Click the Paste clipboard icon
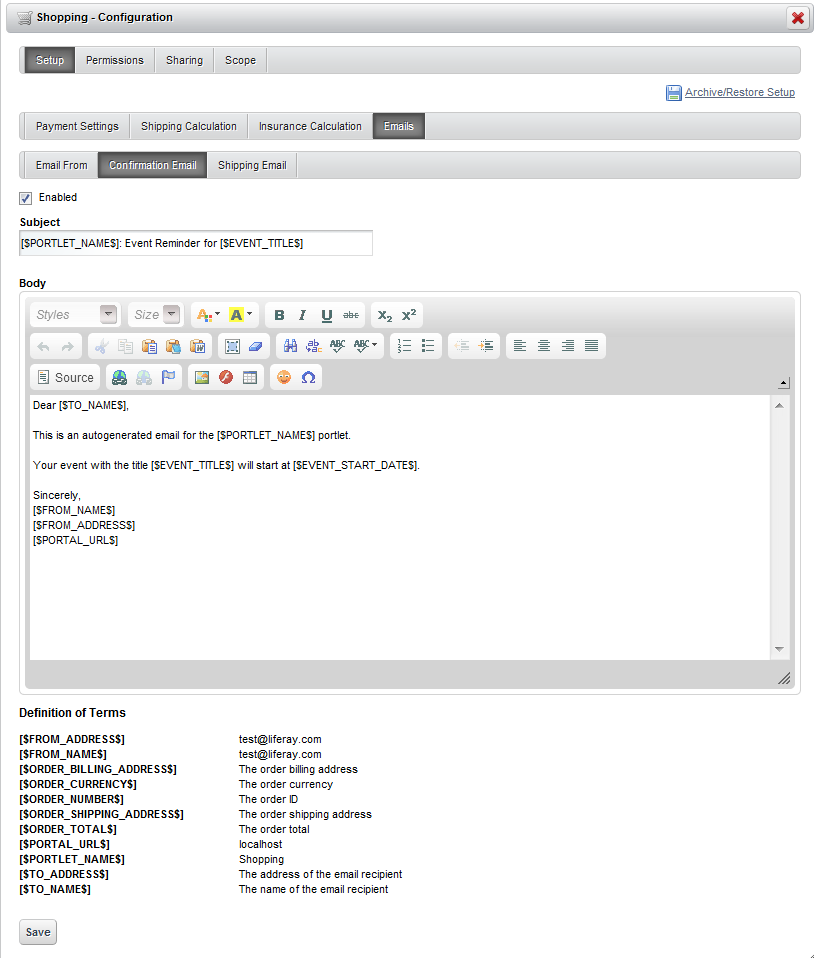 tap(149, 346)
